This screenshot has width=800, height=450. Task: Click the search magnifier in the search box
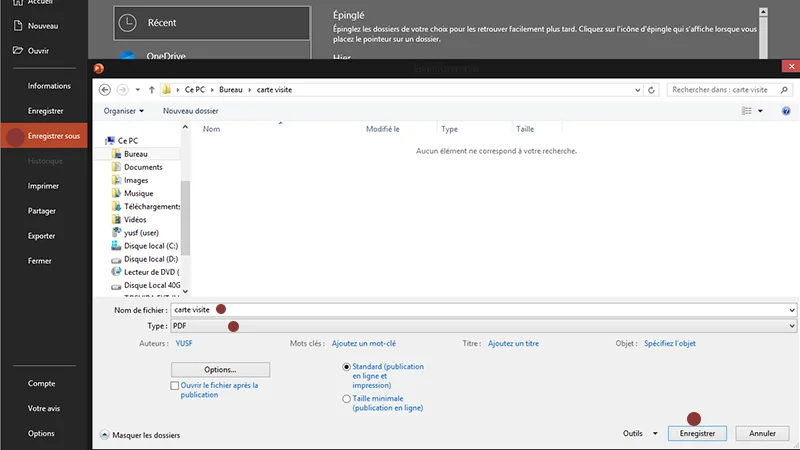784,90
